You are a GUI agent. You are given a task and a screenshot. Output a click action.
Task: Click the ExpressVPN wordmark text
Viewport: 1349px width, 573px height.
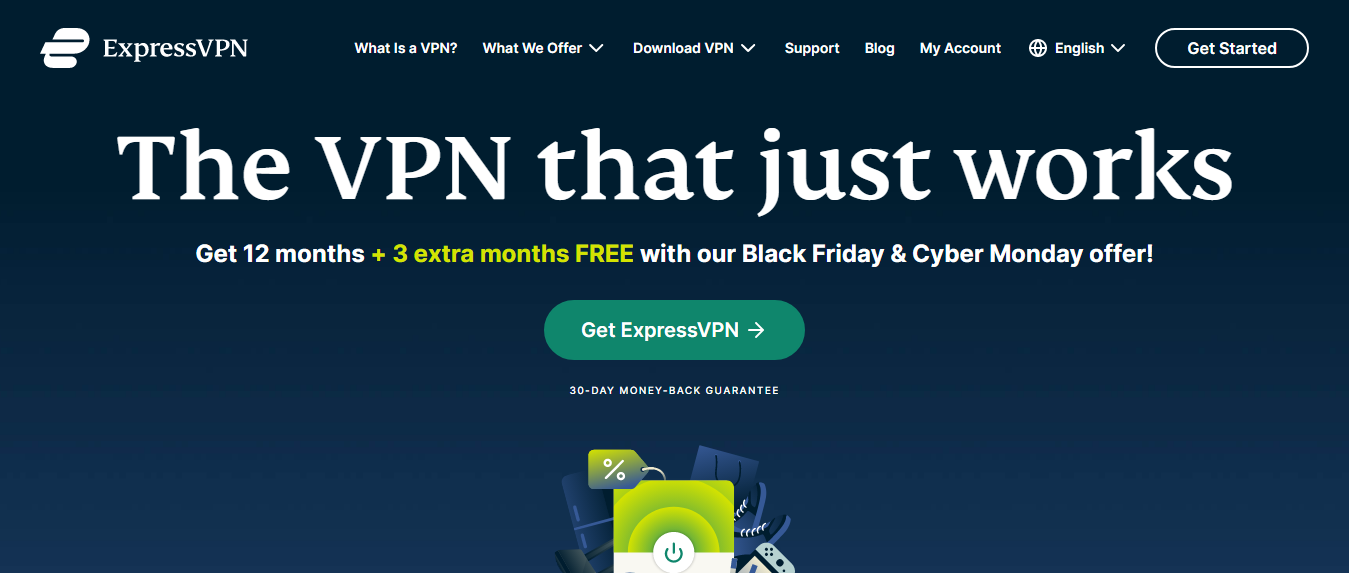pyautogui.click(x=175, y=48)
